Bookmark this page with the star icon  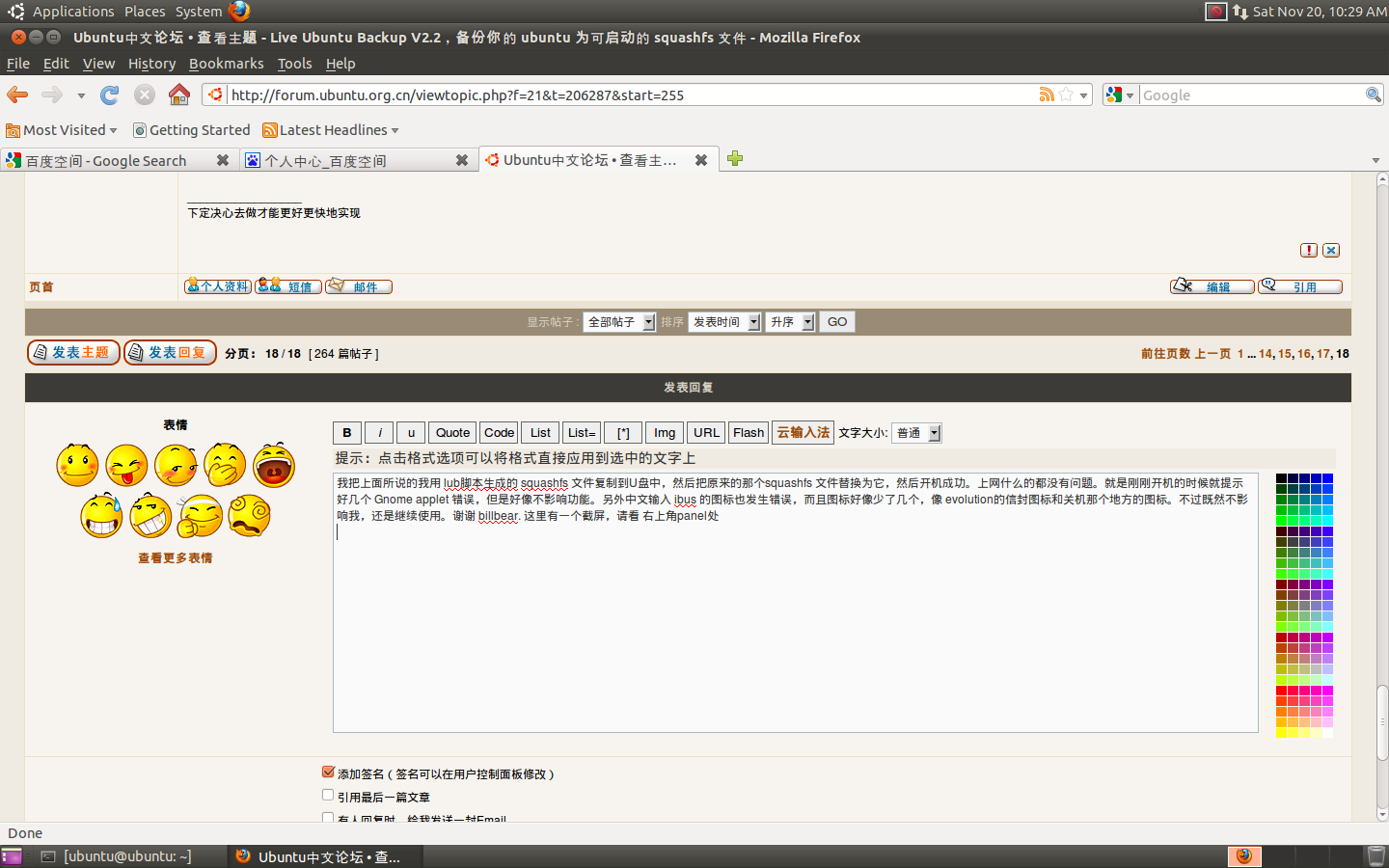(x=1066, y=95)
